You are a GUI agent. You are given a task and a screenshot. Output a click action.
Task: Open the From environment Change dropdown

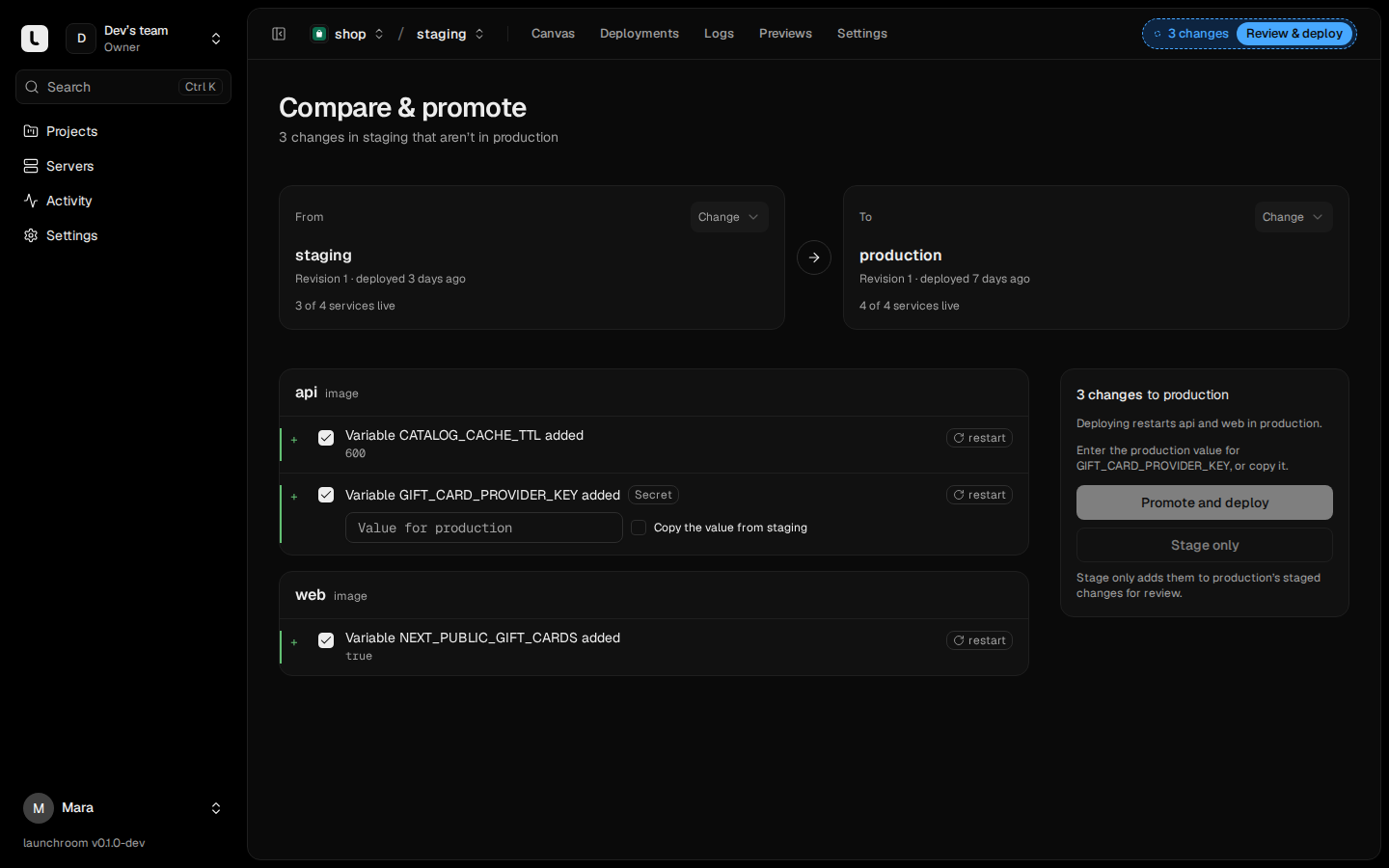pyautogui.click(x=729, y=217)
